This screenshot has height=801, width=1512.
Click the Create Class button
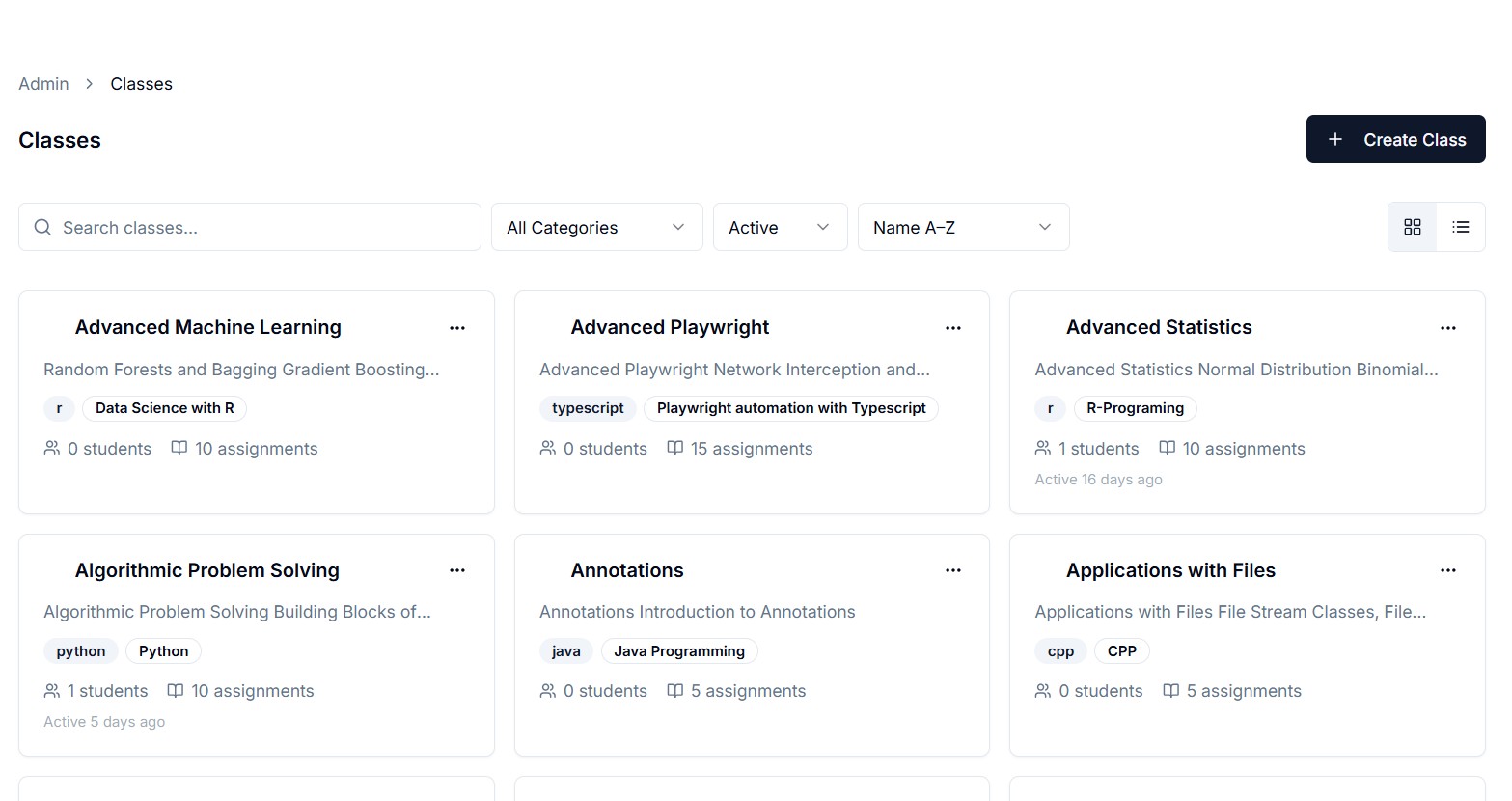[1395, 139]
